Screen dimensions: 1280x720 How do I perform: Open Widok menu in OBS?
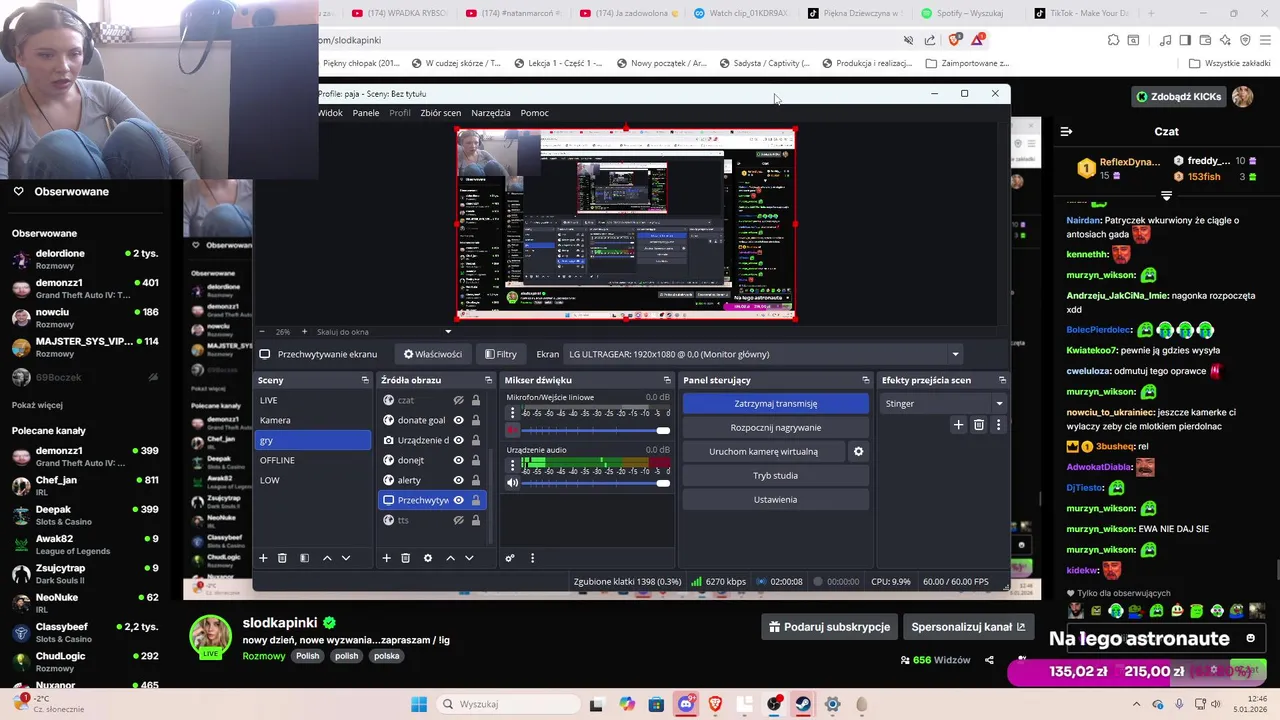pos(330,113)
